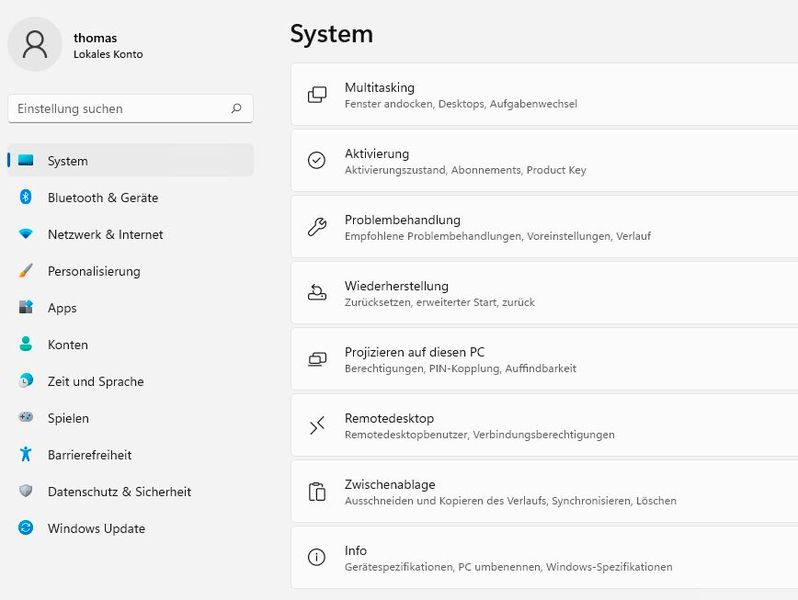Click 'Berechtigungen, PIN-Kopplung, Auffindbarkeit' text
Image resolution: width=798 pixels, height=600 pixels.
pyautogui.click(x=461, y=368)
